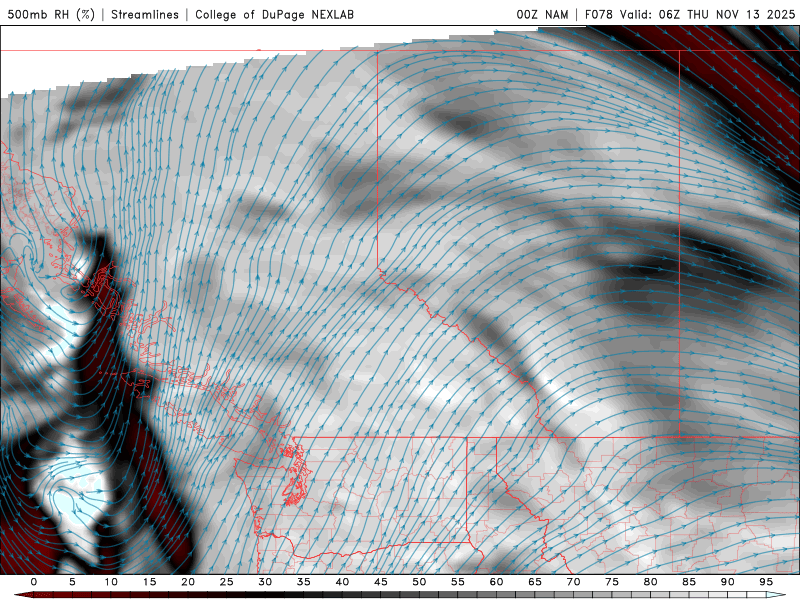Click the color scale label "20"
800x600 pixels.
[x=188, y=582]
